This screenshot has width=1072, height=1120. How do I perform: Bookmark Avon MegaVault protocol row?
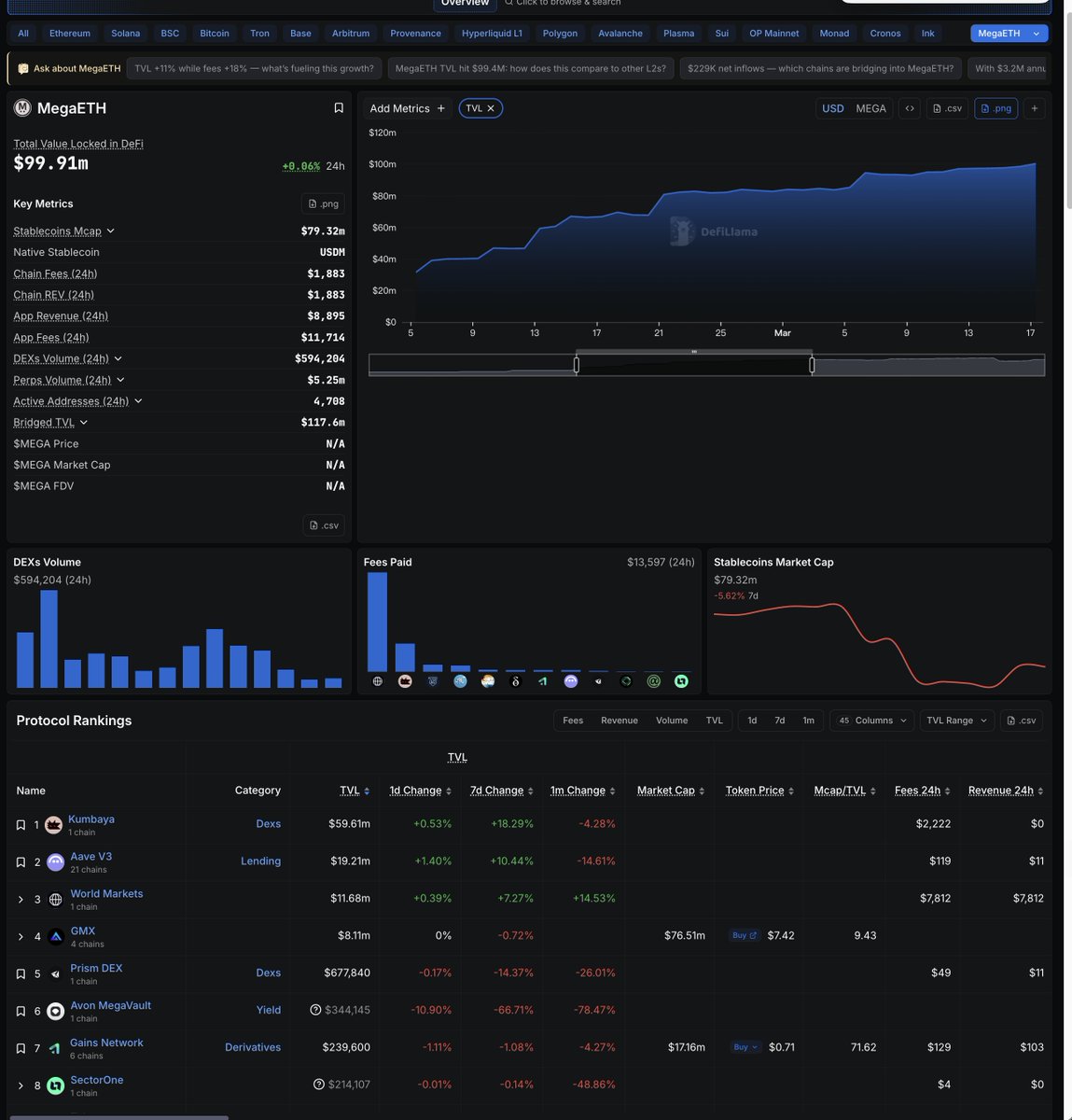click(x=21, y=1012)
